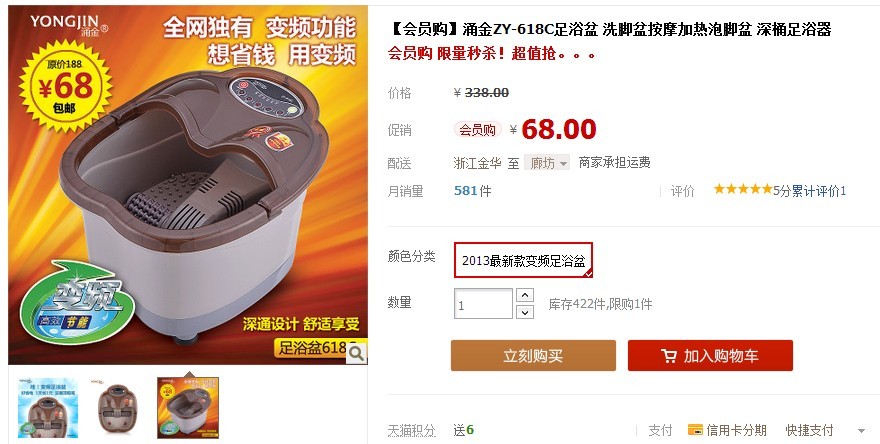Decrease quantity with the down arrow
The image size is (880, 444).
coord(524,312)
